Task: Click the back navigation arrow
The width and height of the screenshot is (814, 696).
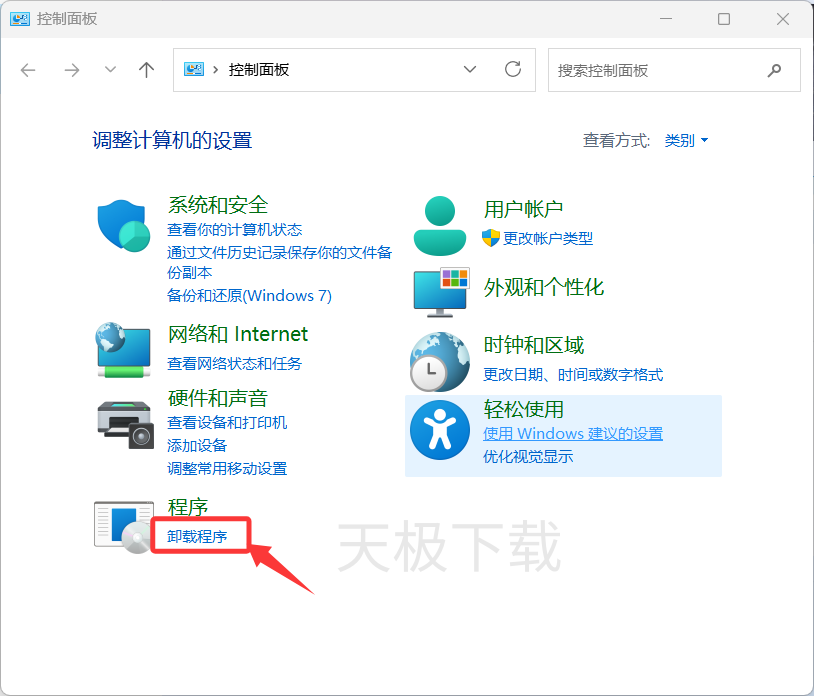Action: tap(28, 70)
